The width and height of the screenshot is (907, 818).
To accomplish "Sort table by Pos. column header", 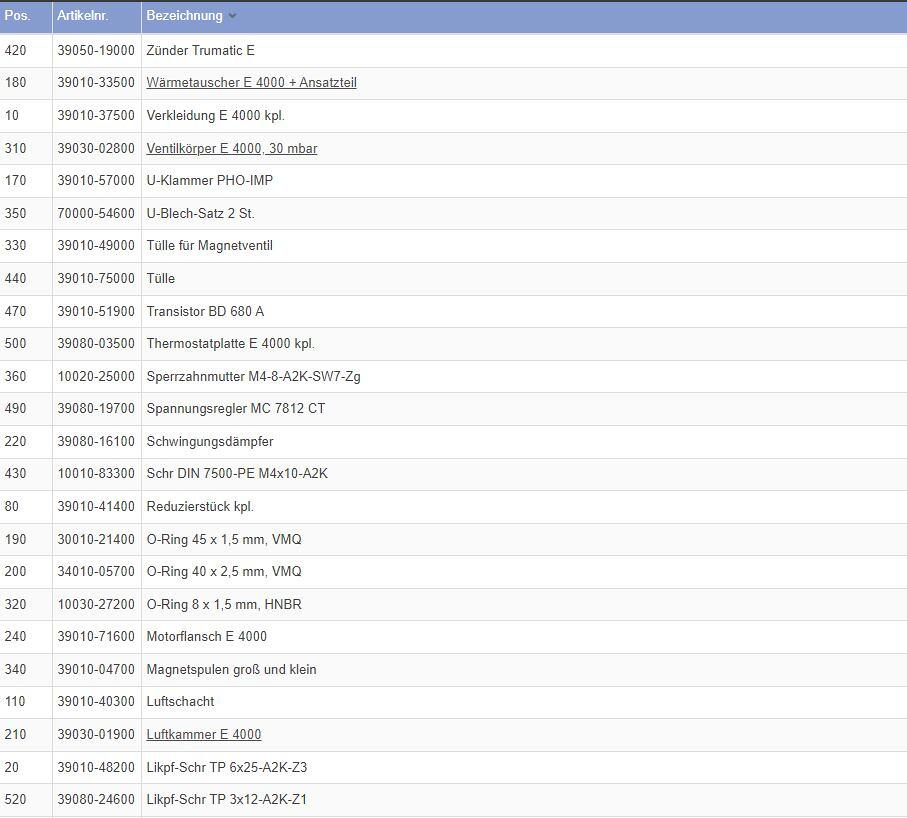I will click(18, 16).
